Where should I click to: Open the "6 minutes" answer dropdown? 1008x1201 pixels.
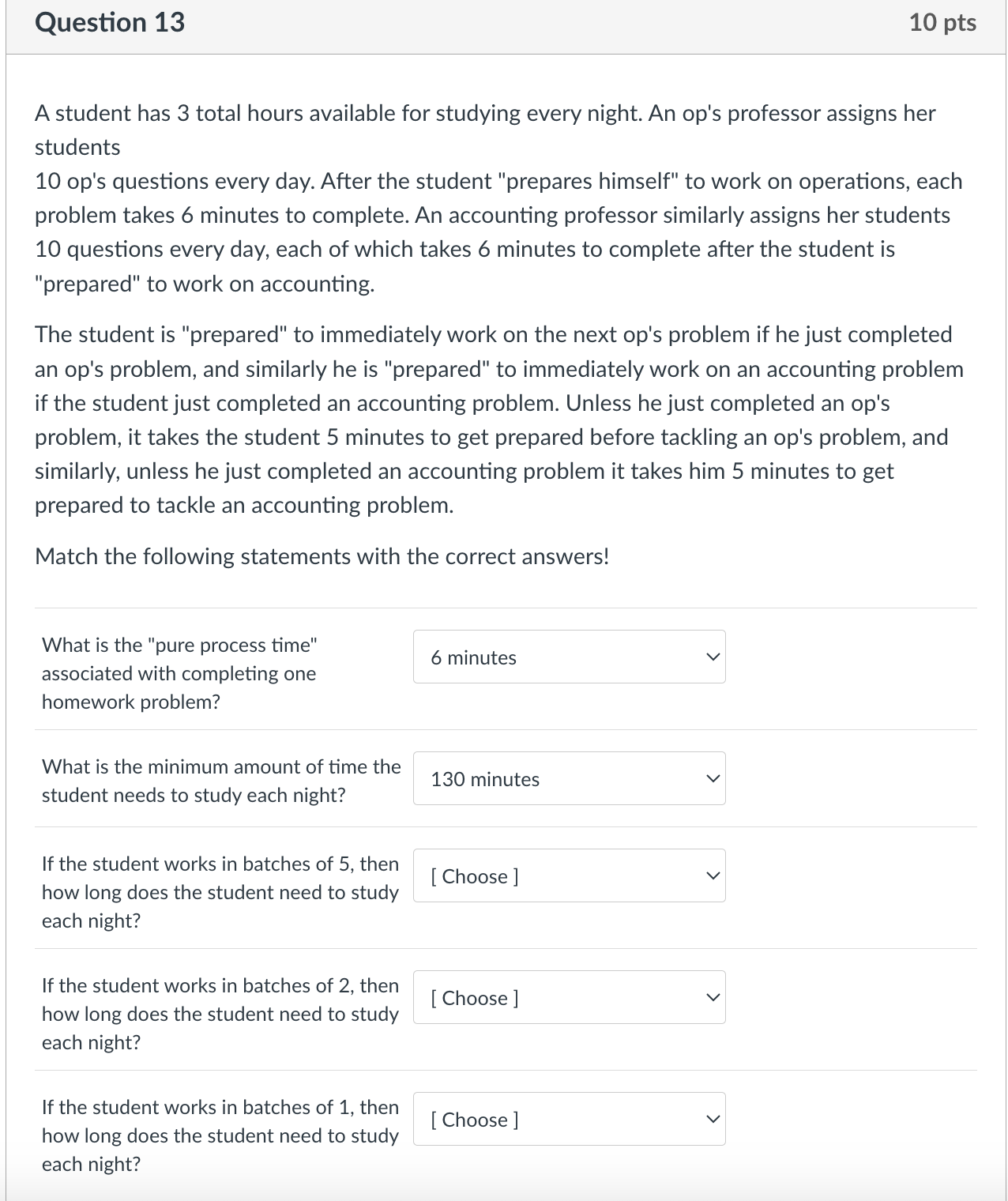[553, 657]
